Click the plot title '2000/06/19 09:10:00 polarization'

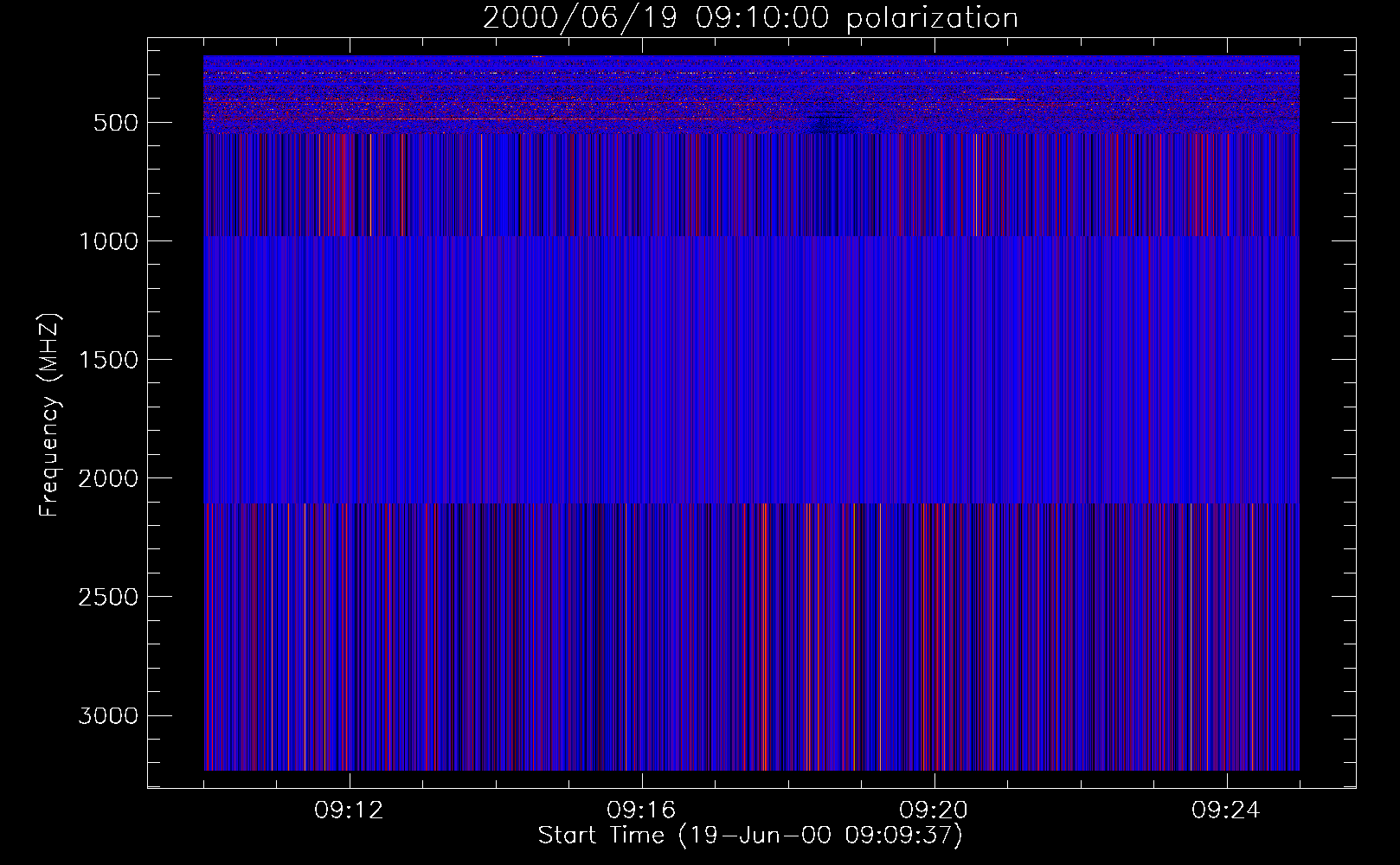pos(750,18)
